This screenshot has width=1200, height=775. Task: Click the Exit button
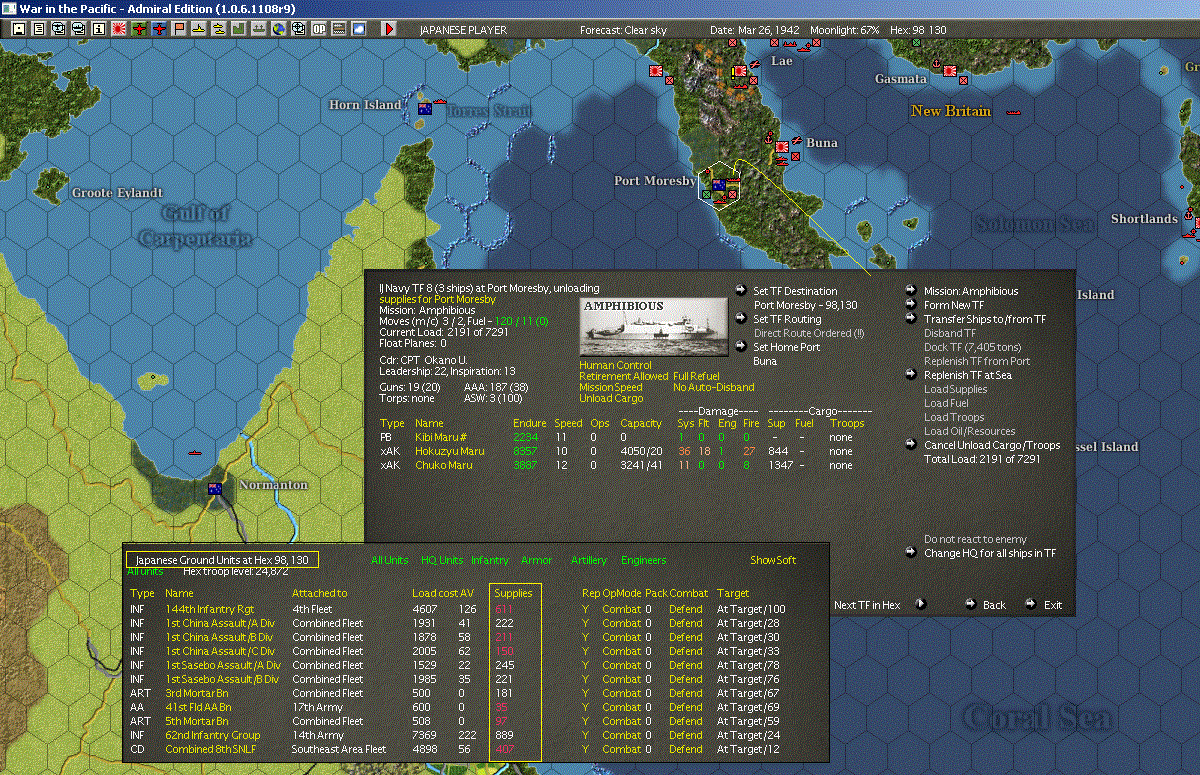1053,604
